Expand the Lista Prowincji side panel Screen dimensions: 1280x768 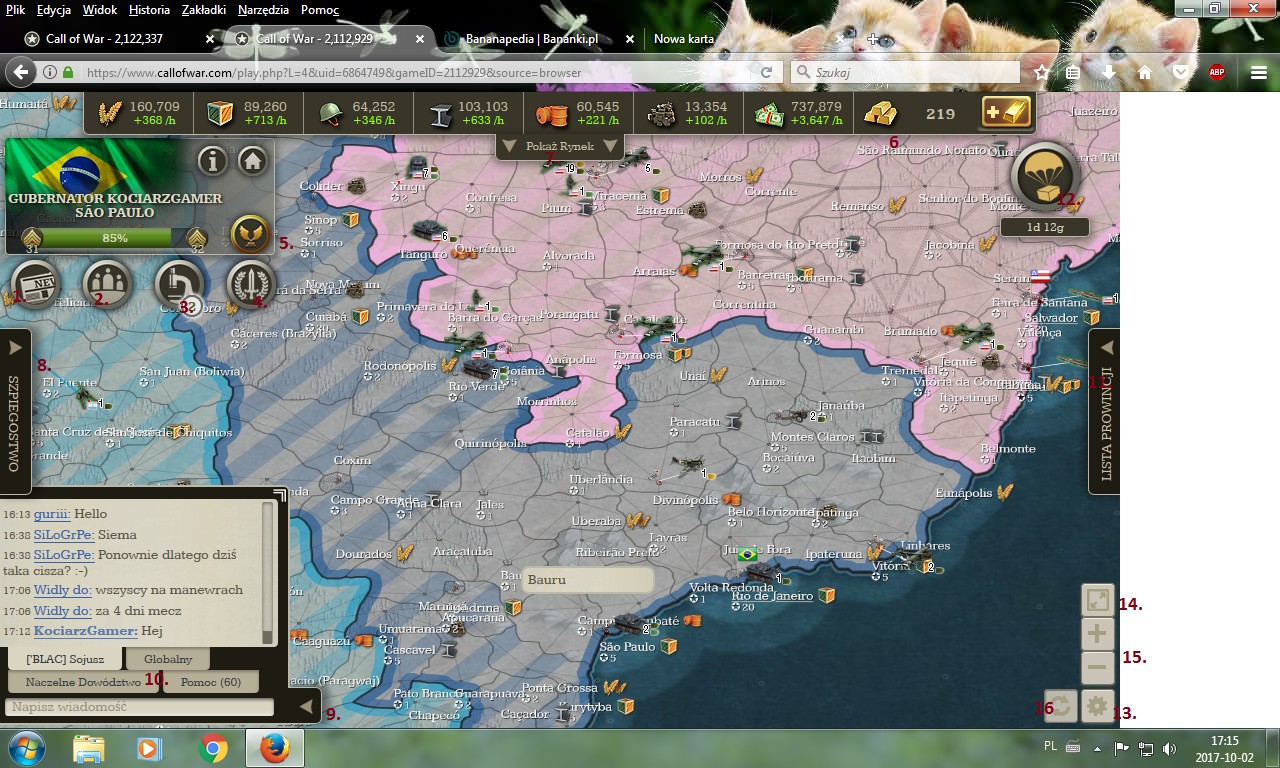pyautogui.click(x=1105, y=411)
